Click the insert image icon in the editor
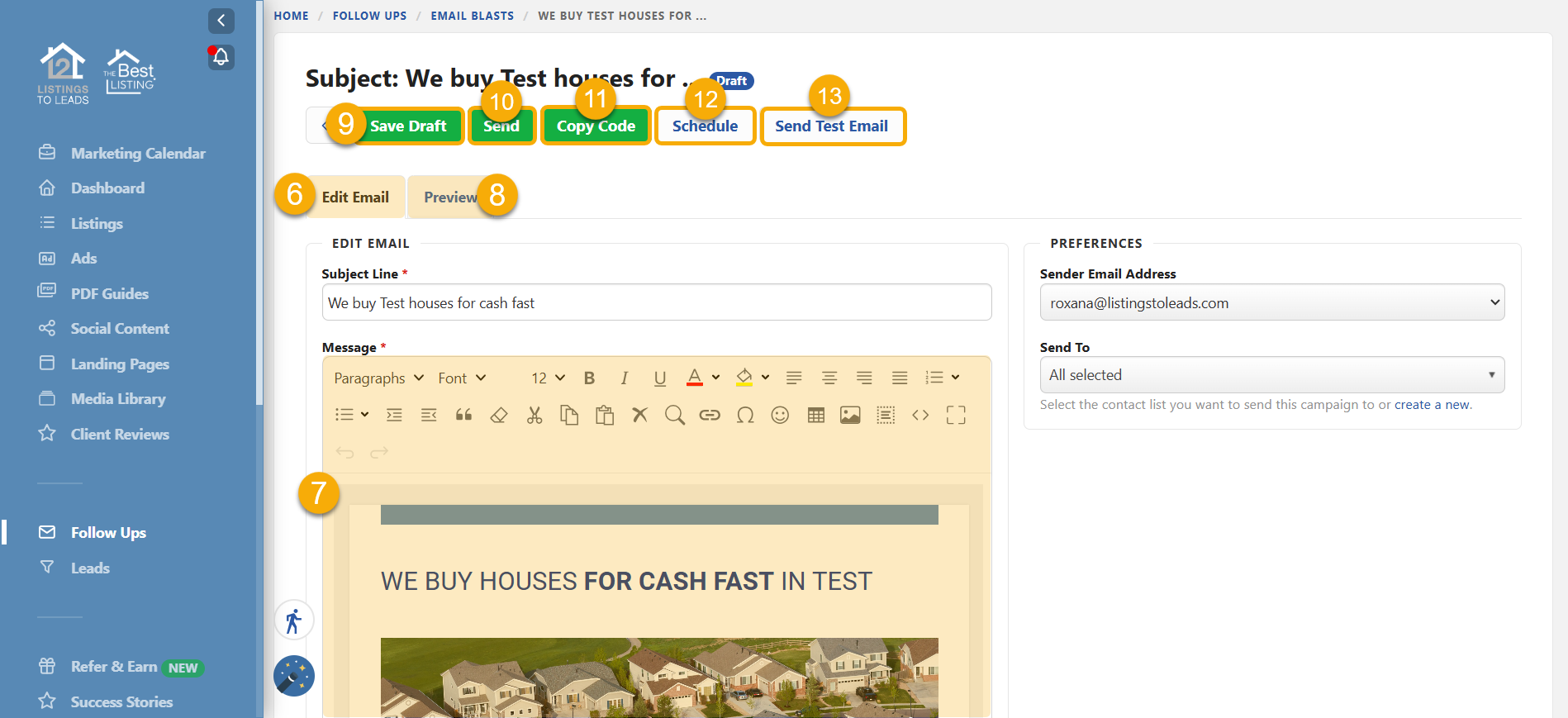The height and width of the screenshot is (718, 1568). pos(850,415)
